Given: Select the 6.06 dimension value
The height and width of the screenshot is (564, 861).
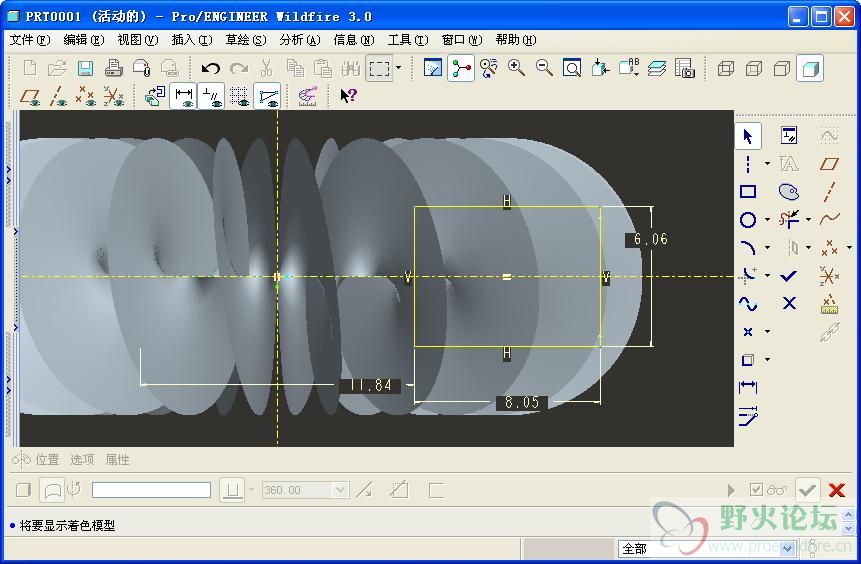Looking at the screenshot, I should click(651, 239).
